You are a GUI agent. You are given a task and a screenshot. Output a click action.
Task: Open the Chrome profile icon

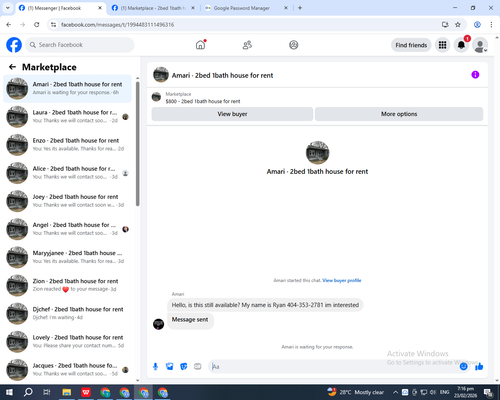[477, 25]
